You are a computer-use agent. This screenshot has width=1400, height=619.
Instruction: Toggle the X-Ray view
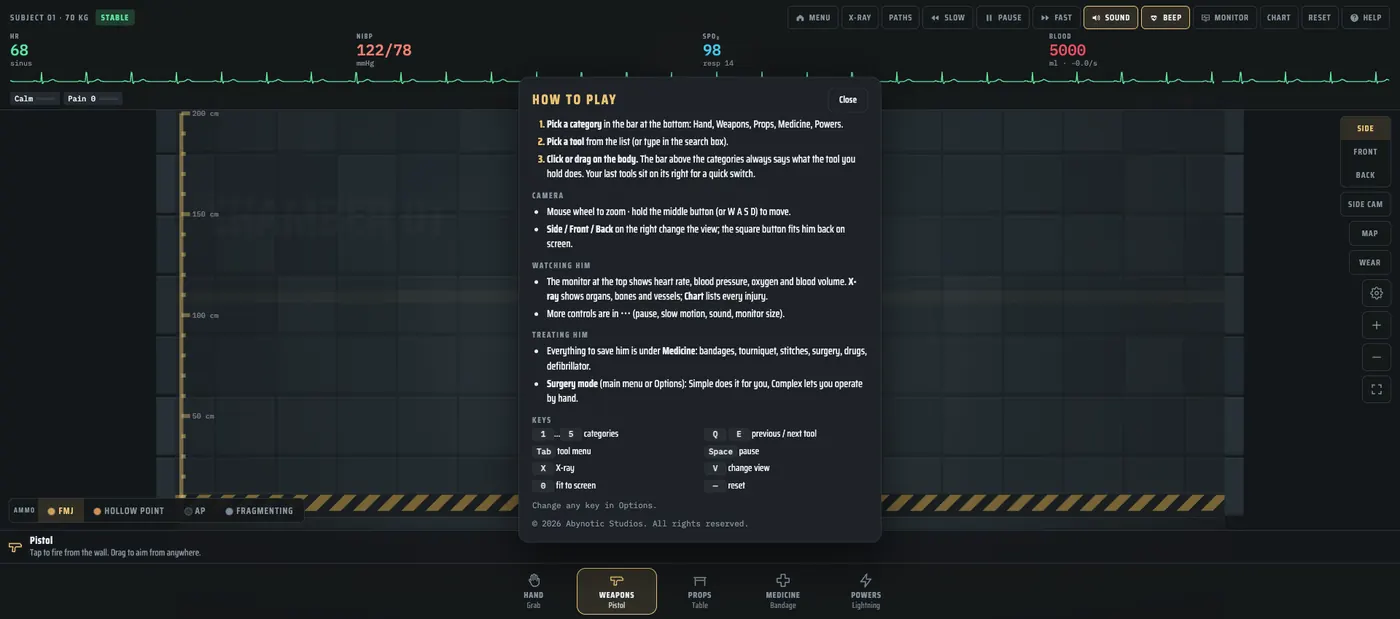click(859, 17)
